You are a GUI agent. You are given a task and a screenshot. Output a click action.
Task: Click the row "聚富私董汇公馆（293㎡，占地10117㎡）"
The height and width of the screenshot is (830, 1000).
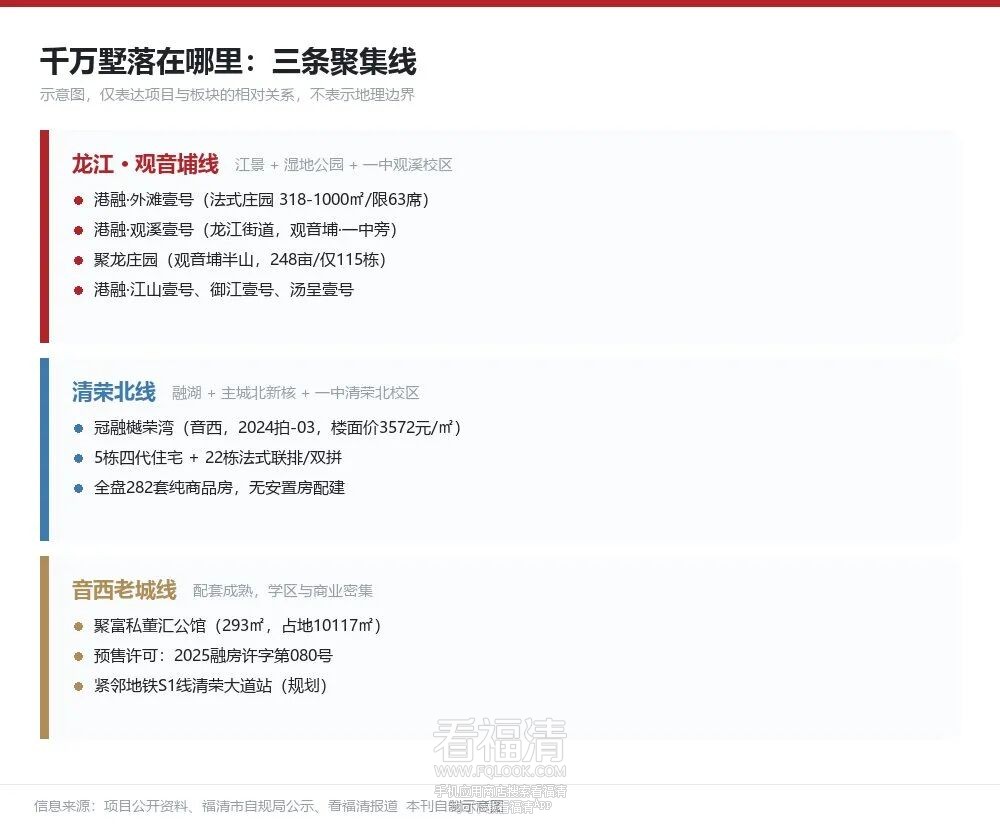coord(228,625)
